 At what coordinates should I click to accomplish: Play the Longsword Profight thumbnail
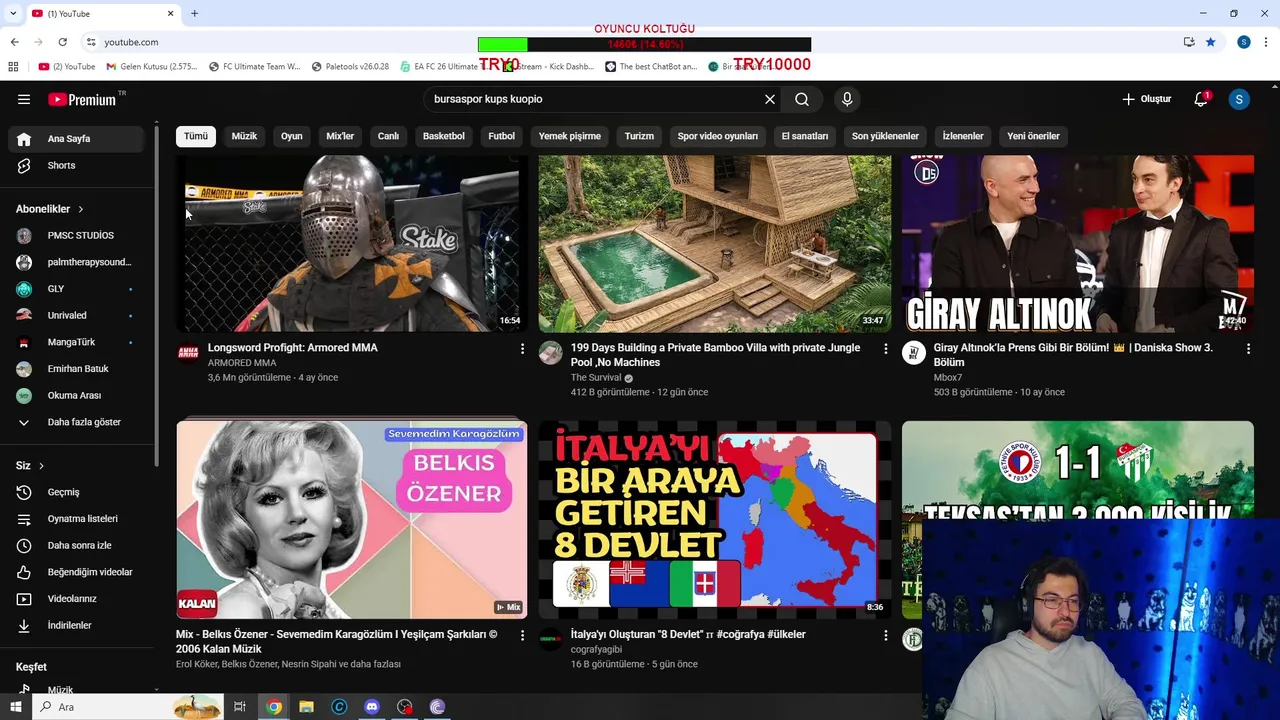coord(352,243)
